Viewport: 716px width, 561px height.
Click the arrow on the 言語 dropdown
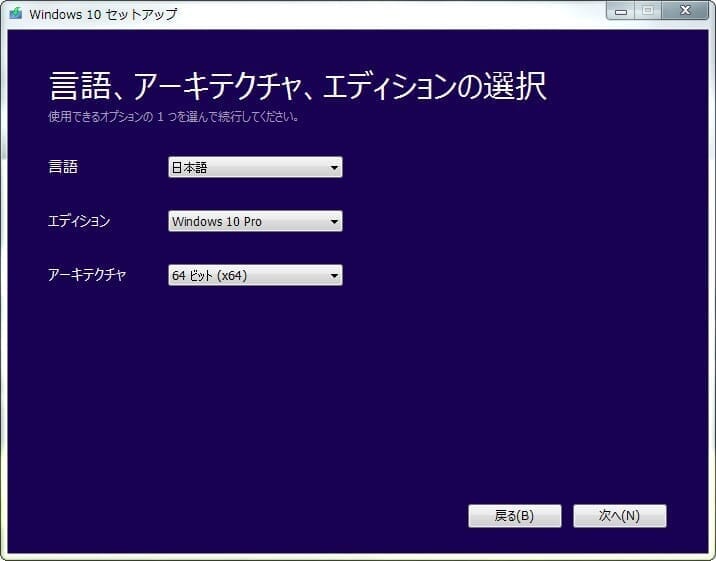(334, 168)
